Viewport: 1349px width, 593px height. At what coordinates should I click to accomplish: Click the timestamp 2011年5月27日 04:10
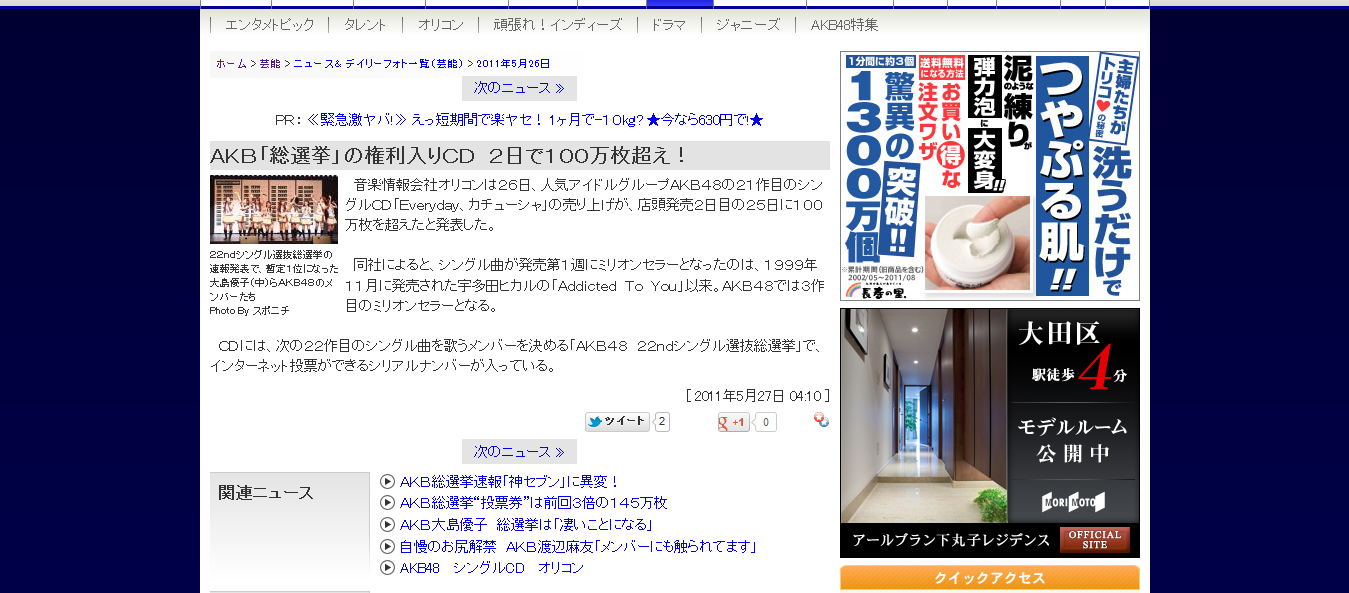pyautogui.click(x=757, y=396)
